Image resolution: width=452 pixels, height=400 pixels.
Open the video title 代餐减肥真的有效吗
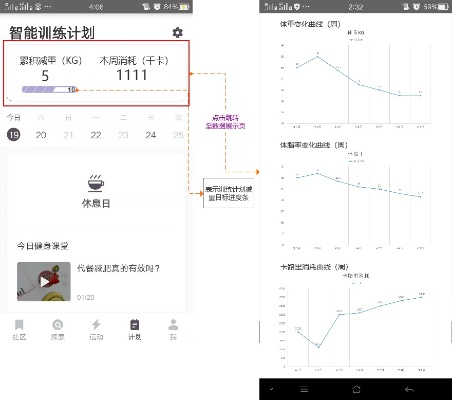[x=118, y=268]
